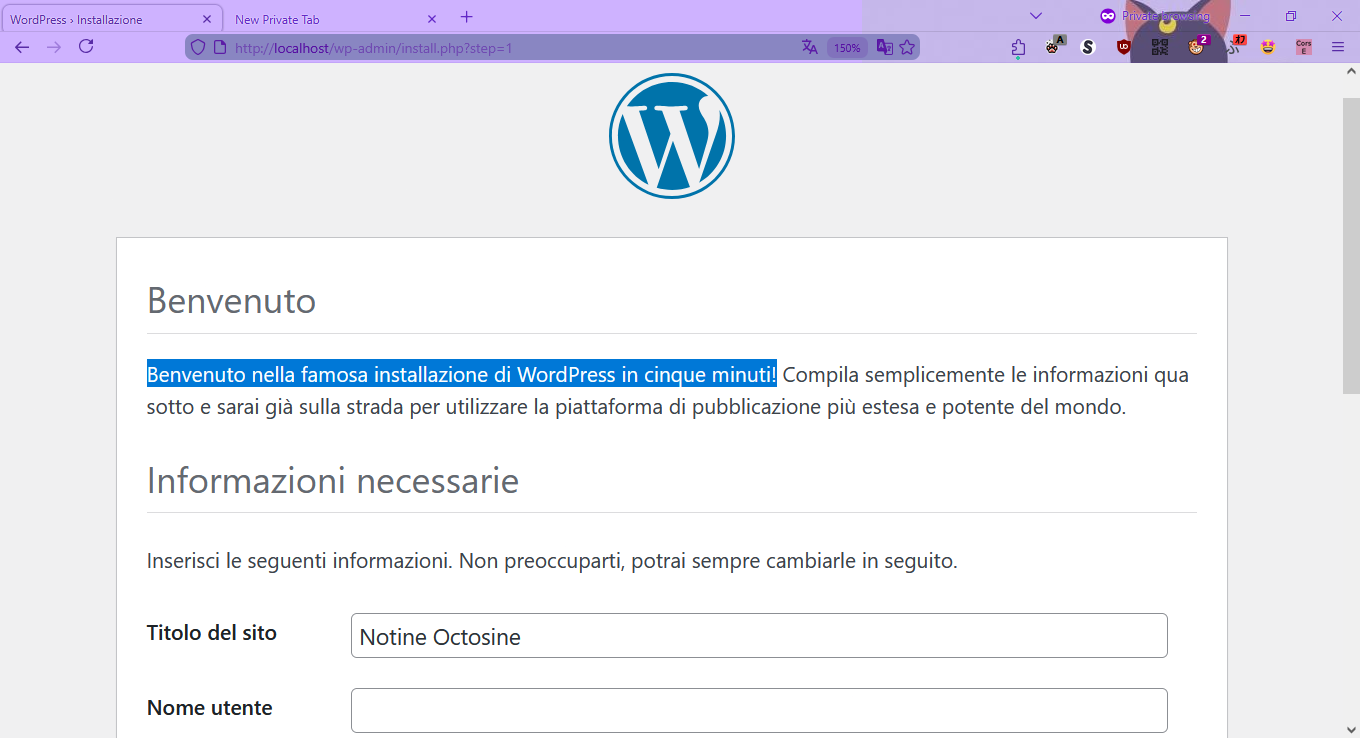The height and width of the screenshot is (738, 1360).
Task: Click inside the Nome utente field
Action: click(x=759, y=710)
